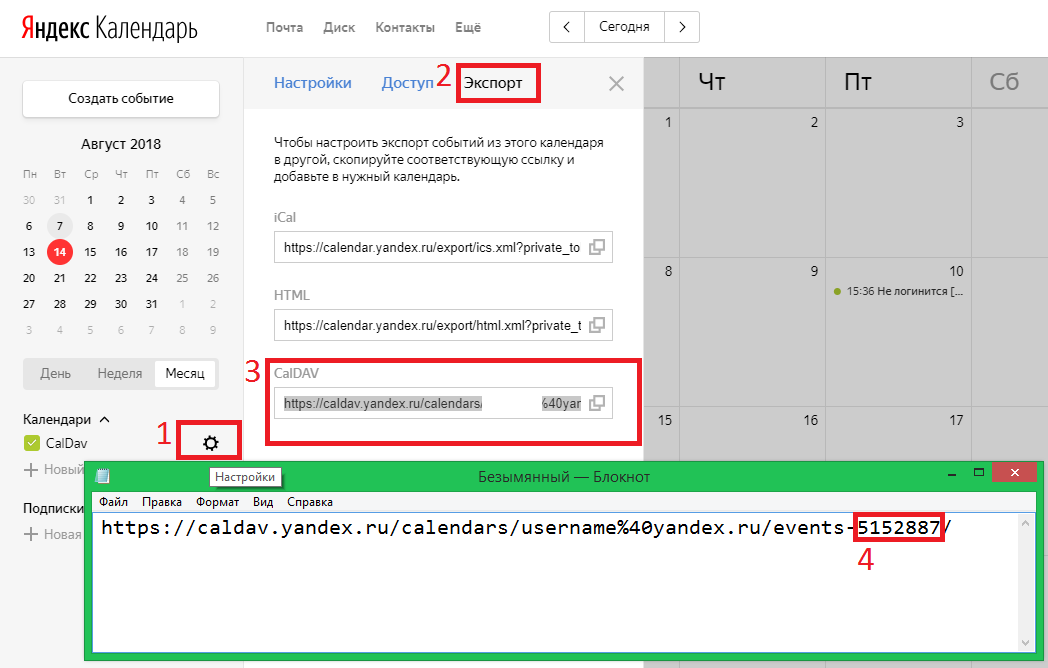The height and width of the screenshot is (668, 1048).
Task: Toggle the CalDav calendar checkbox
Action: tap(30, 443)
